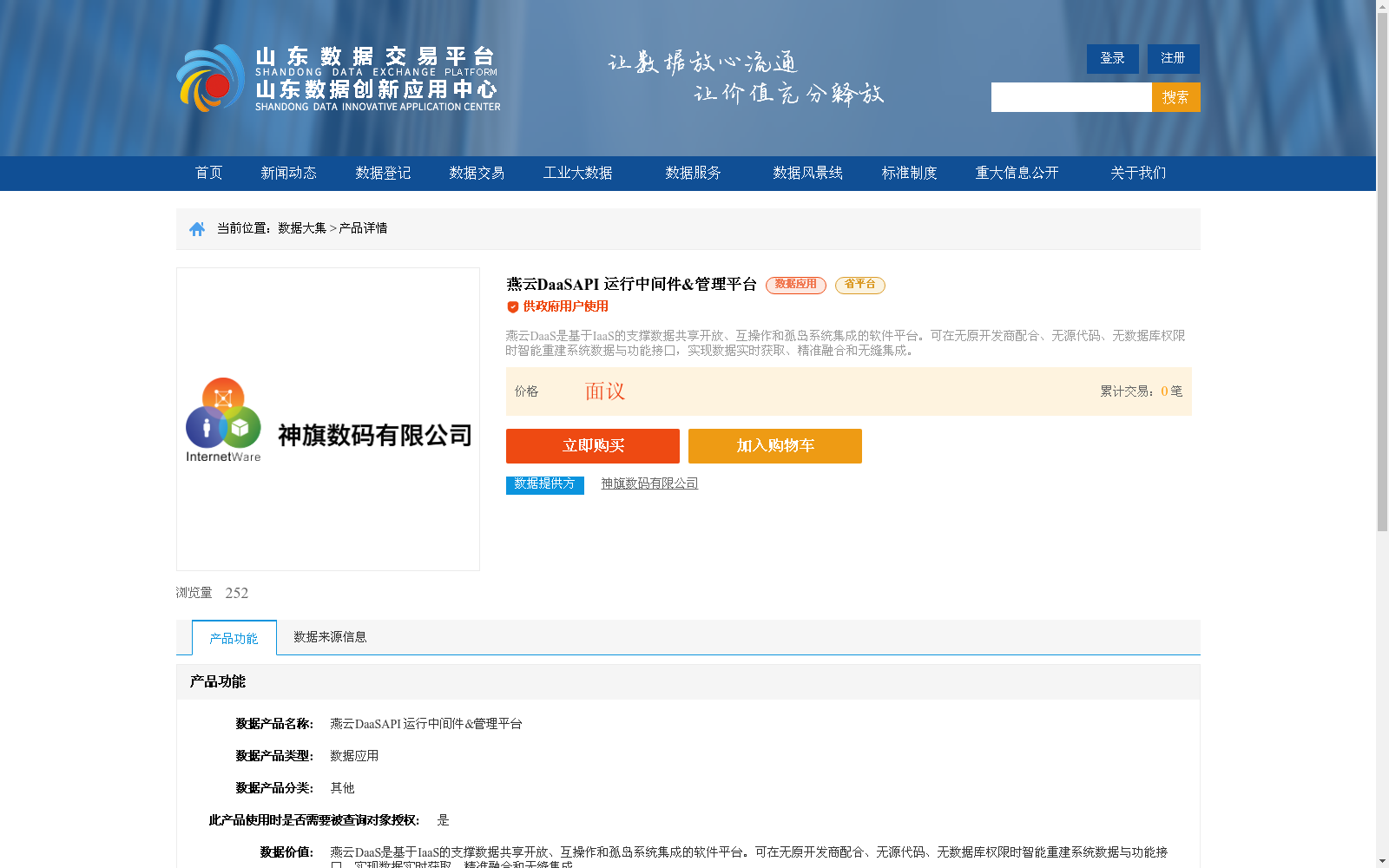Open the 工业大数据 menu item

click(x=578, y=173)
